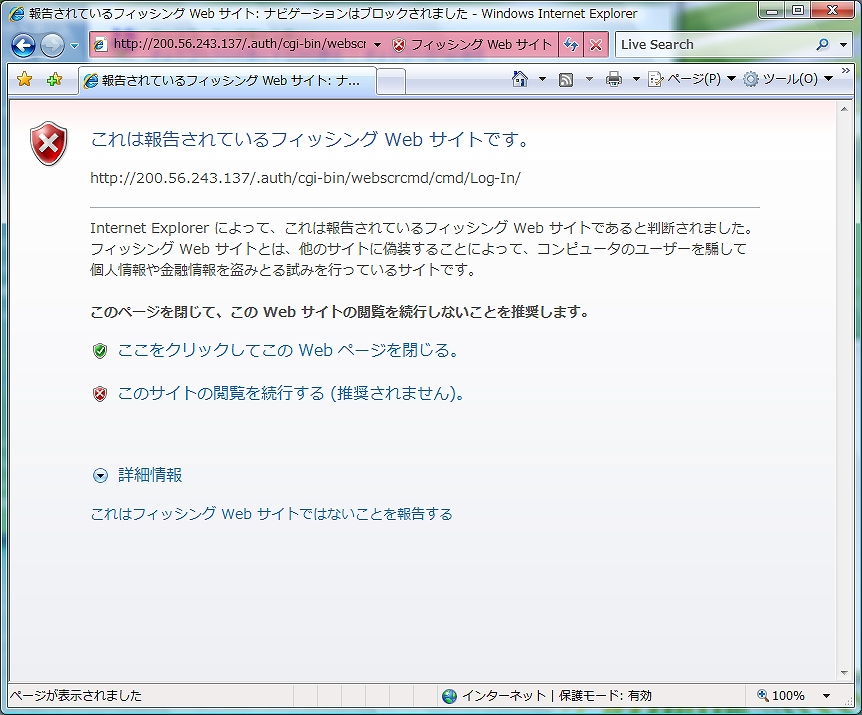Open the Live Search provider dropdown arrow
Image resolution: width=862 pixels, height=715 pixels.
click(842, 45)
